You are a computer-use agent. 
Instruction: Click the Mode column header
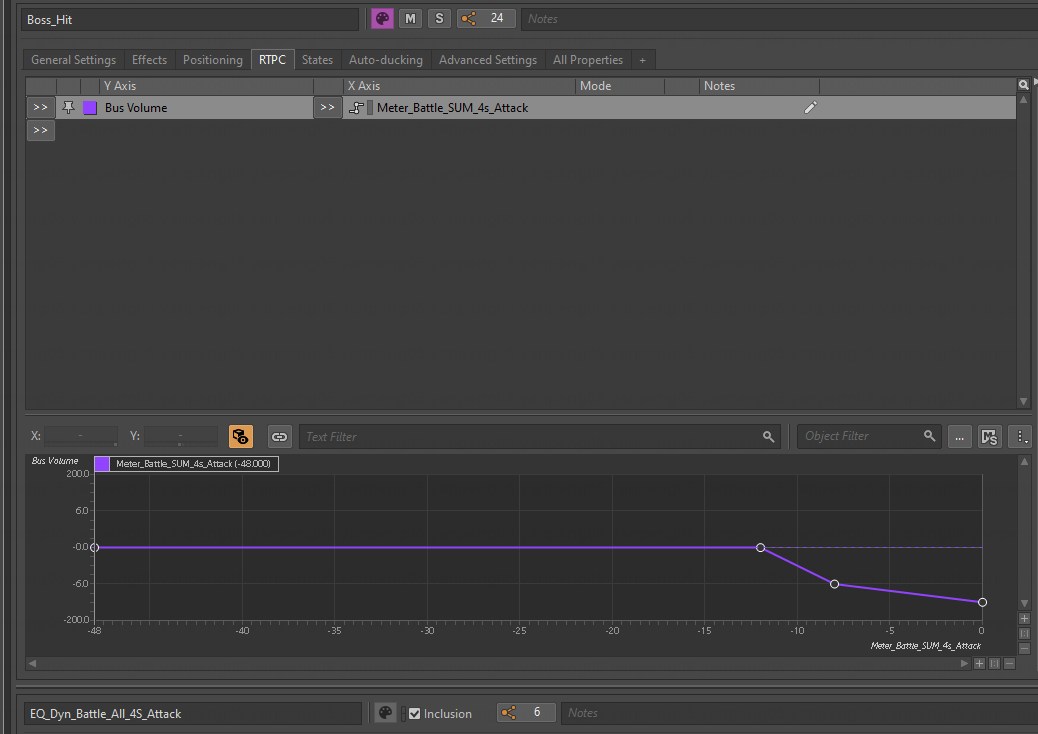click(x=620, y=86)
